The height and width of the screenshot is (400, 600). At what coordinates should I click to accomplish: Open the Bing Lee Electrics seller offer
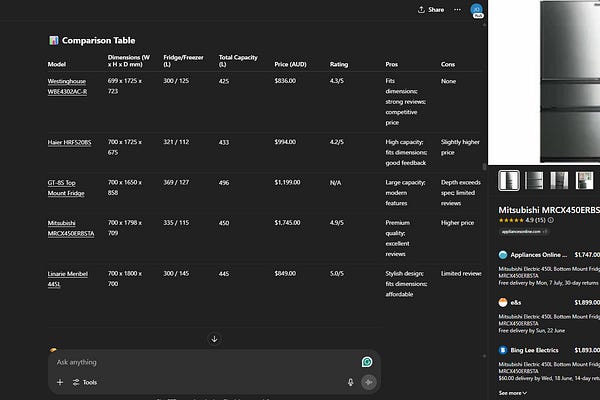[x=549, y=364]
